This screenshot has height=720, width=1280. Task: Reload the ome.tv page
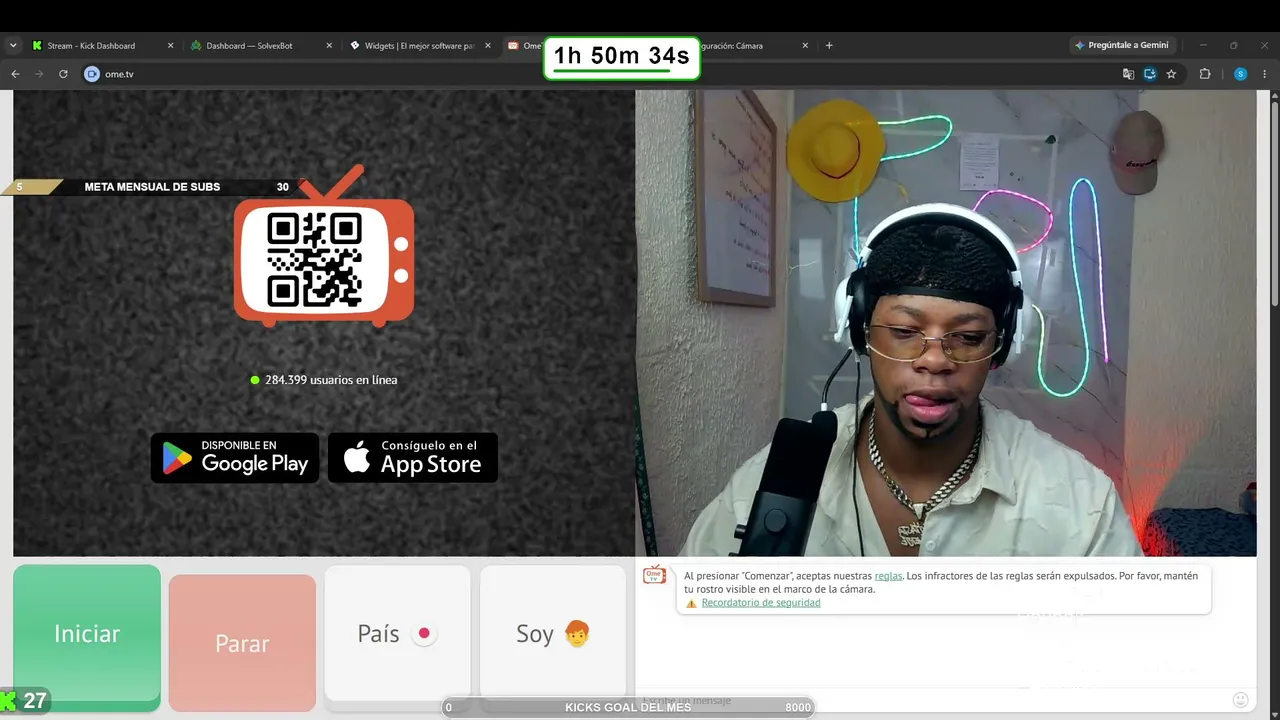(x=63, y=74)
